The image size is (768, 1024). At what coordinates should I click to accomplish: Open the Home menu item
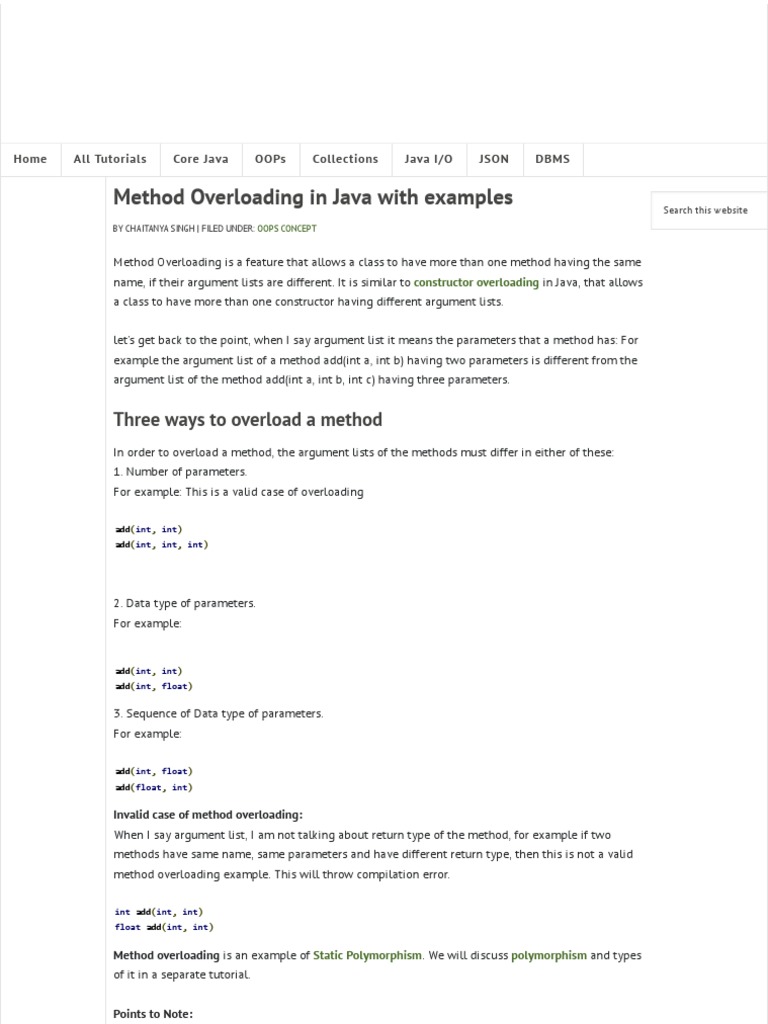click(x=30, y=159)
